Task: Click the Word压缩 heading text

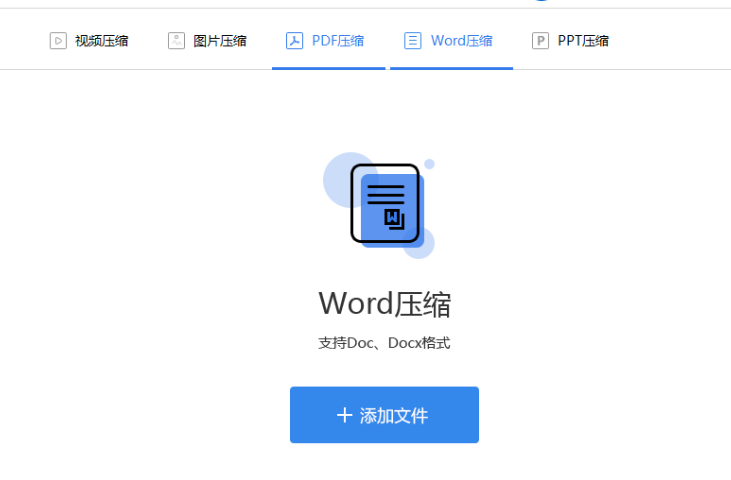Action: [385, 304]
